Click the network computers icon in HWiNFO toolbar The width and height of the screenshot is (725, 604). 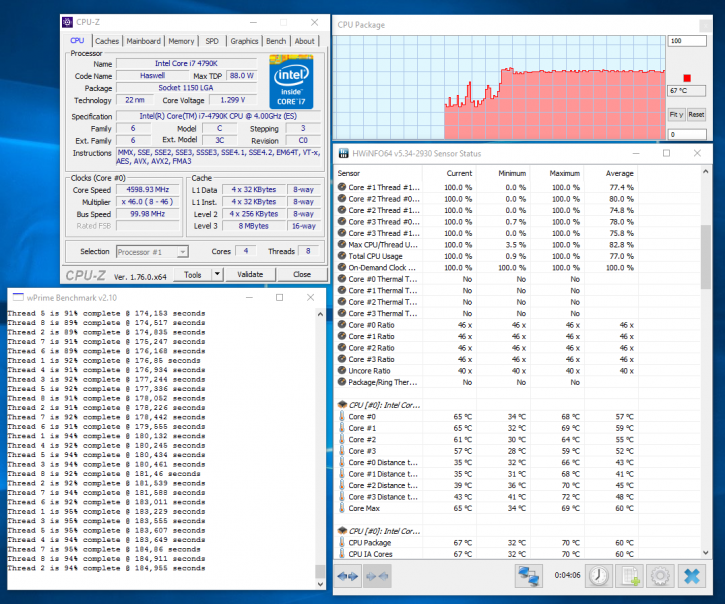[528, 576]
